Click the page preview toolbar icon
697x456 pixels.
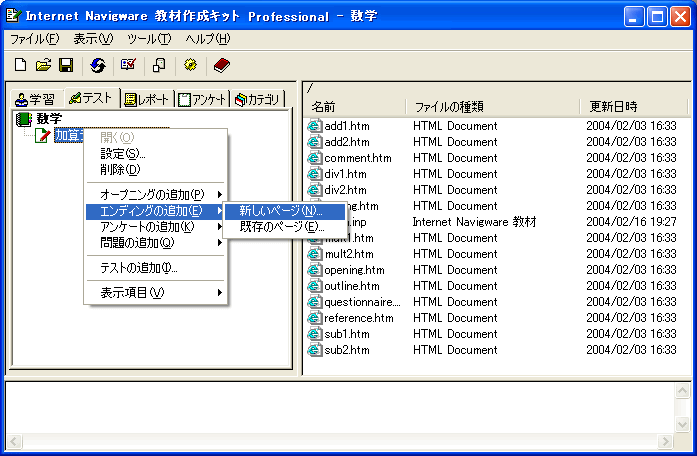(159, 65)
